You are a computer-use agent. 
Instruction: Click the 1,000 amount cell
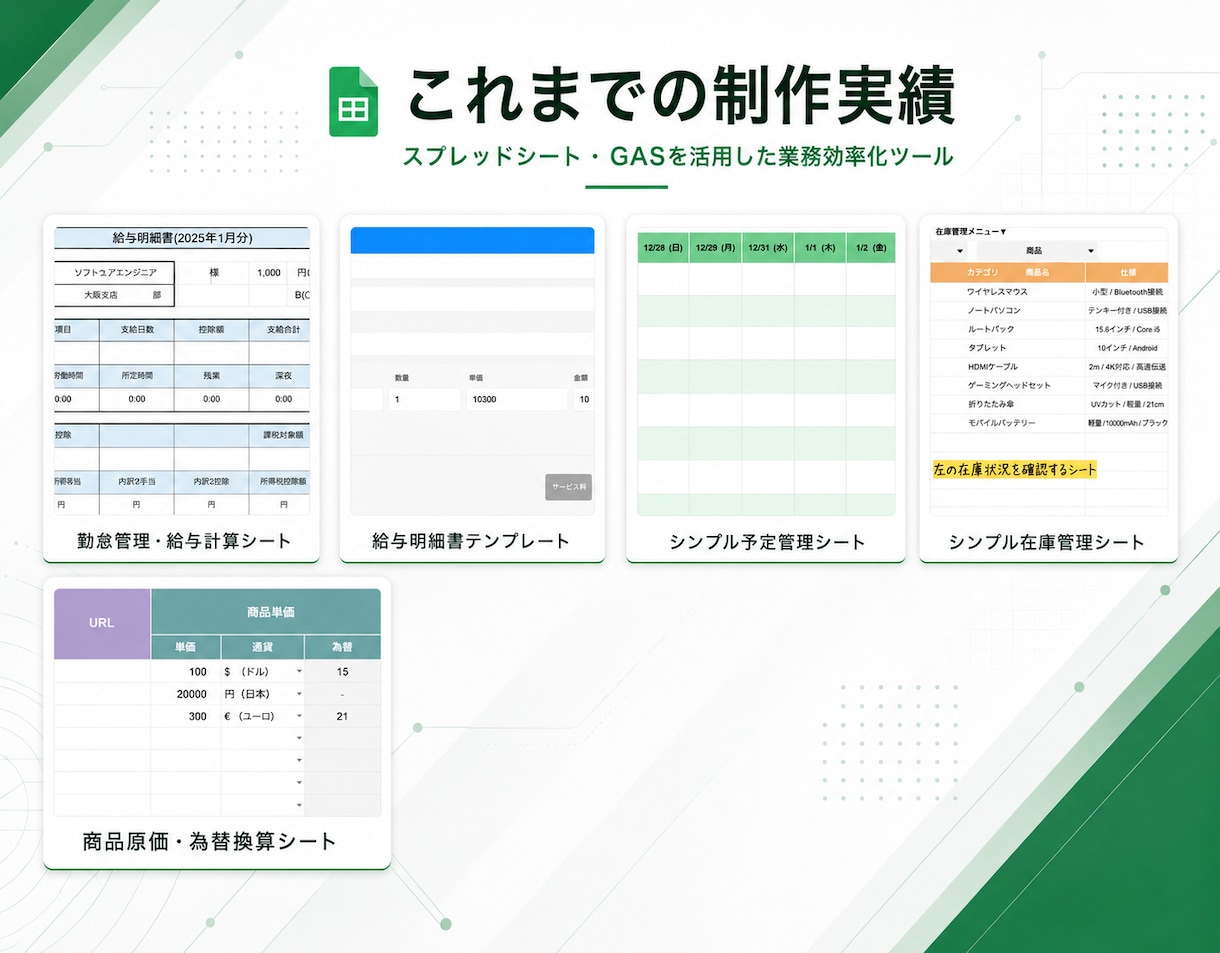coord(268,272)
